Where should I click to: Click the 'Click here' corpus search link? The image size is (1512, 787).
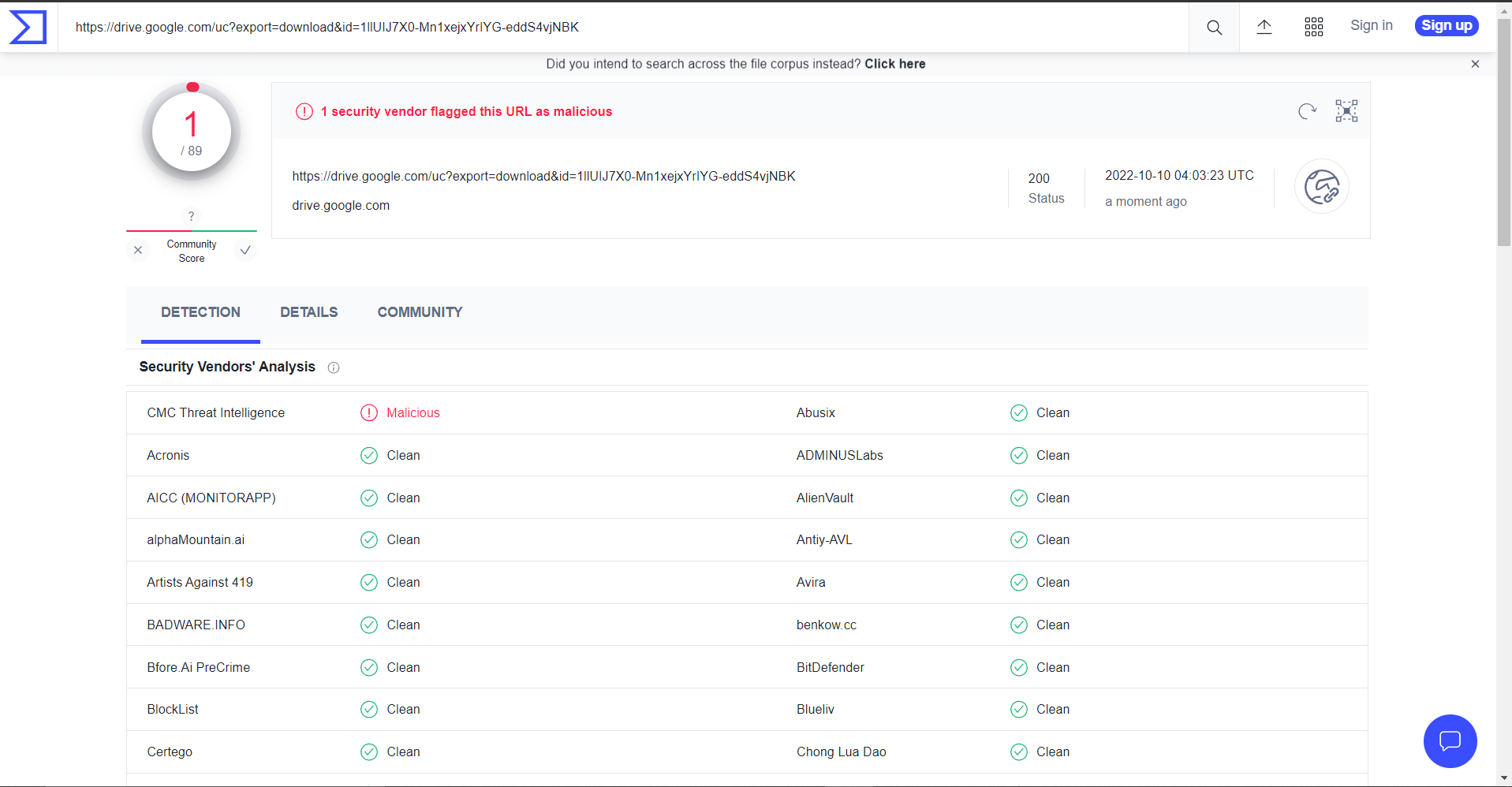895,64
